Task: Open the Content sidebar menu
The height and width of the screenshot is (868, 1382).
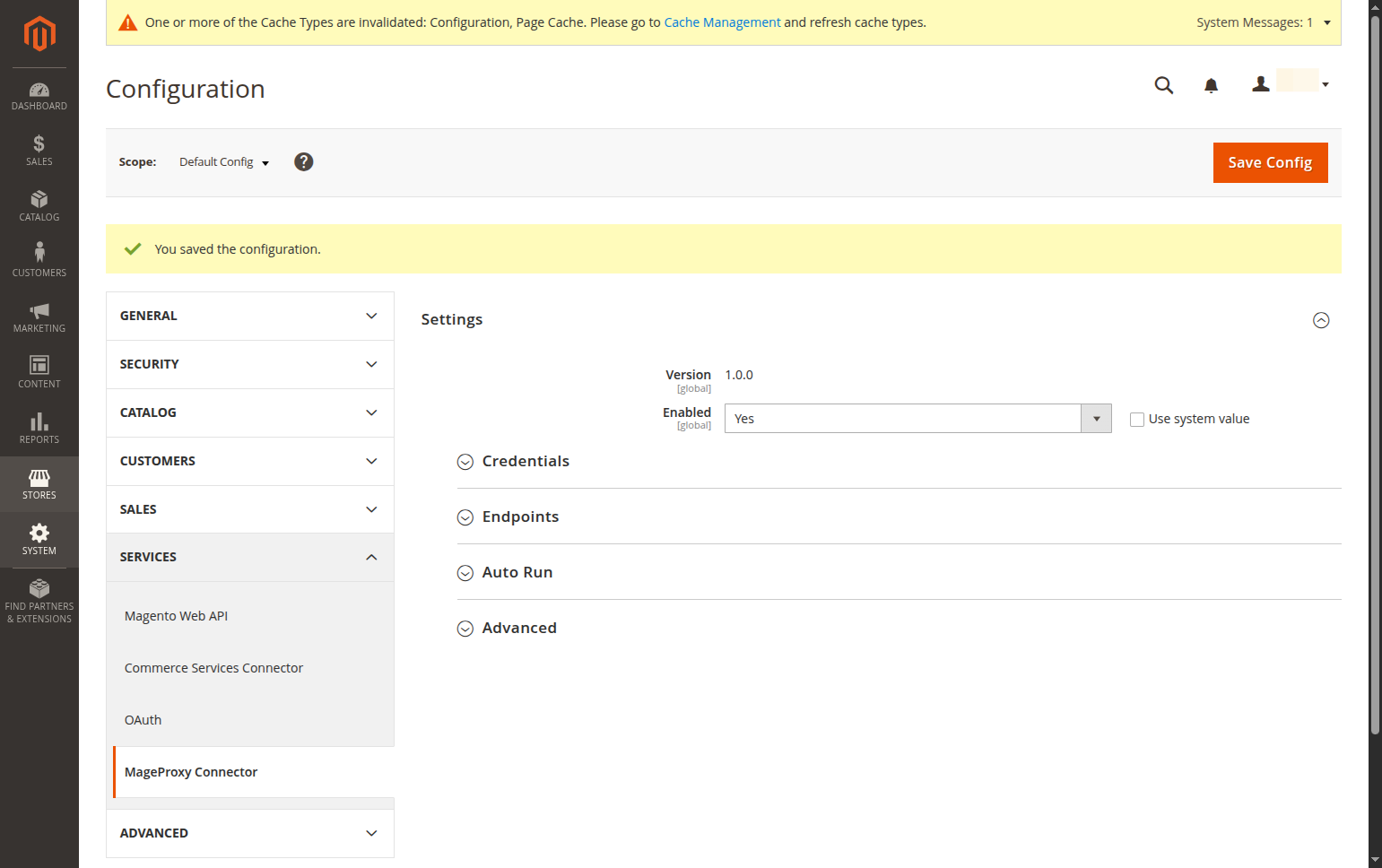Action: tap(39, 373)
